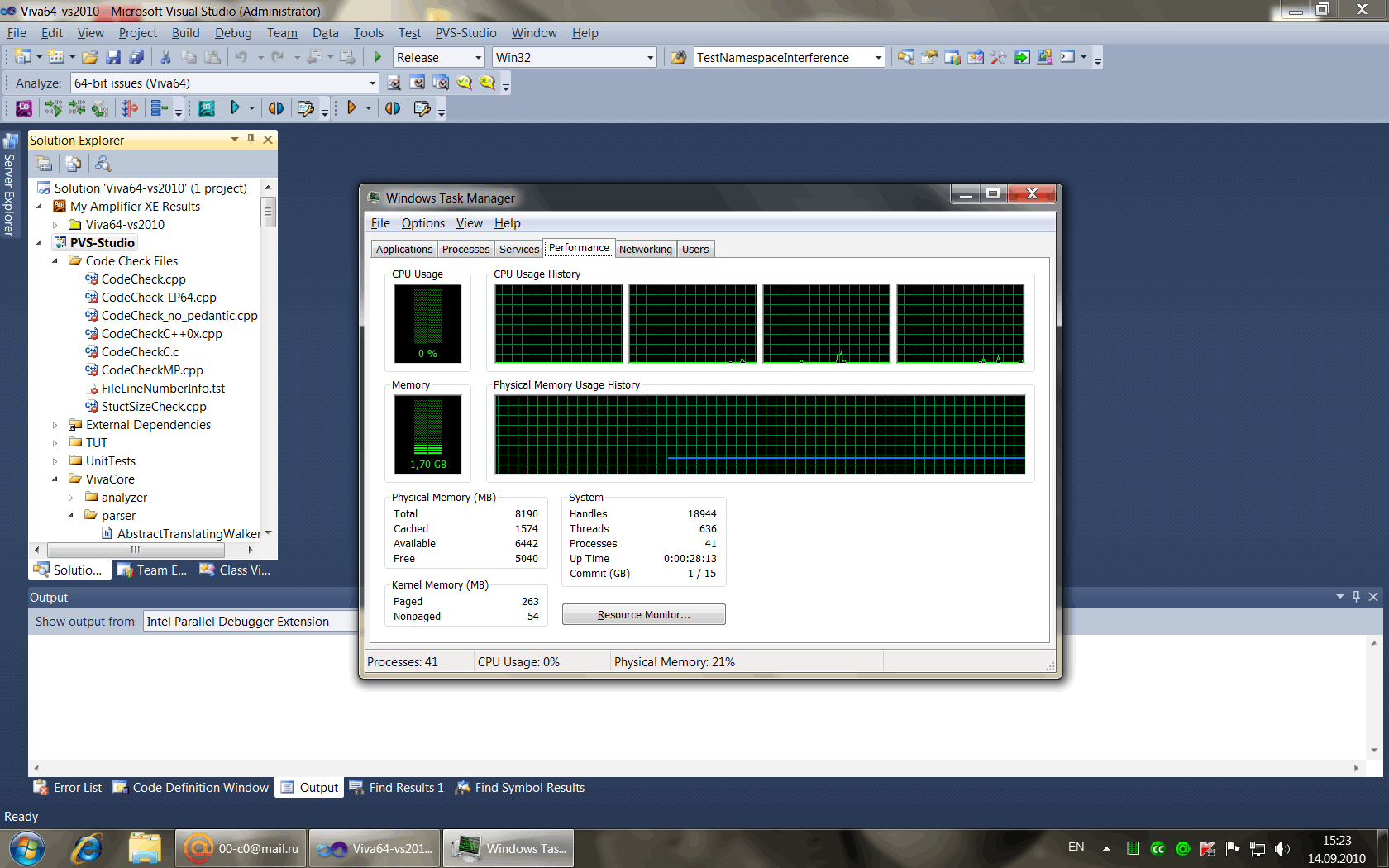
Task: Click the Intel Inspector teal icon
Action: pos(207,108)
